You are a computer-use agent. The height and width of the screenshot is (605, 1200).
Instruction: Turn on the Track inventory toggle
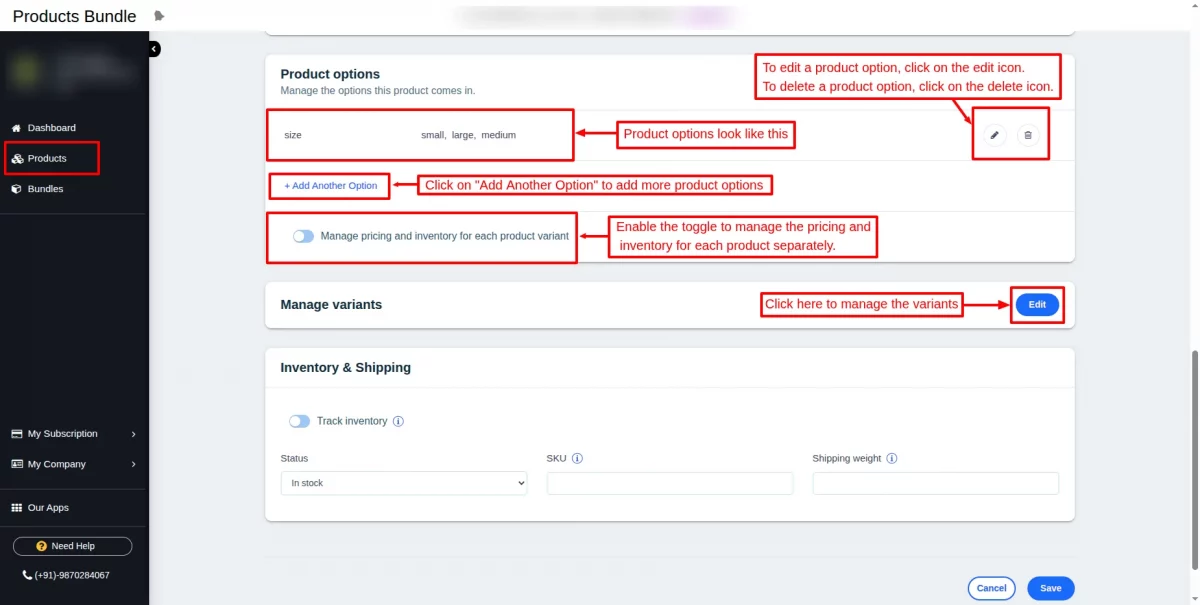pyautogui.click(x=299, y=420)
